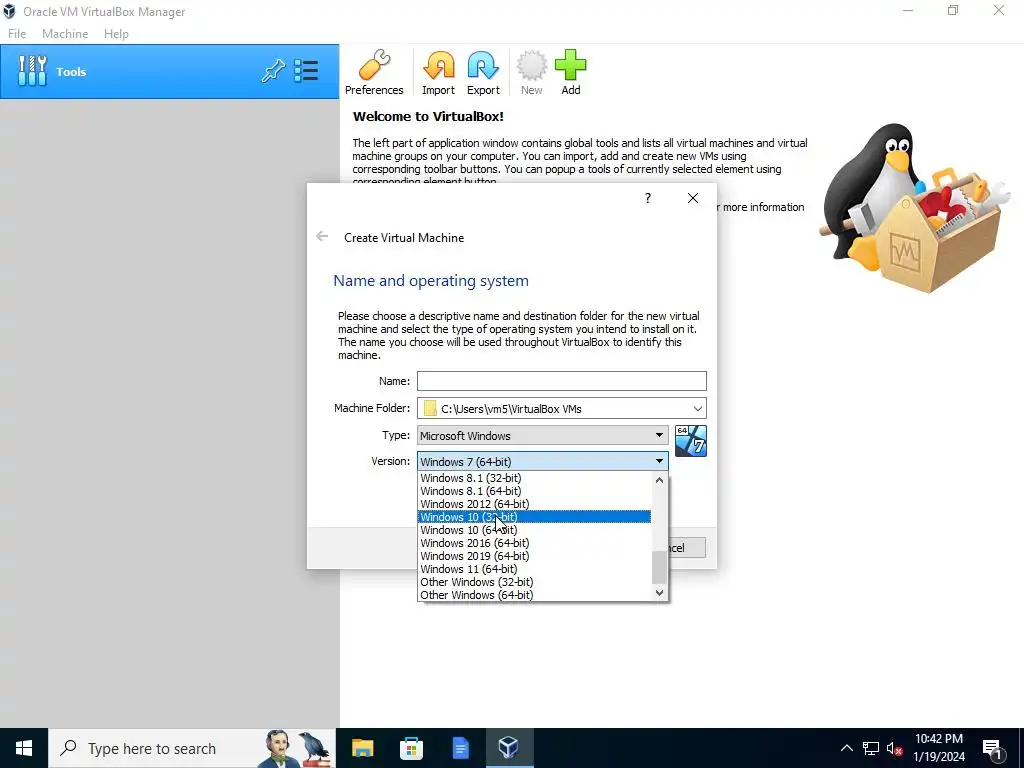Select Windows 10 (32-bit) version
Screen dimensions: 1024x768
(x=534, y=517)
